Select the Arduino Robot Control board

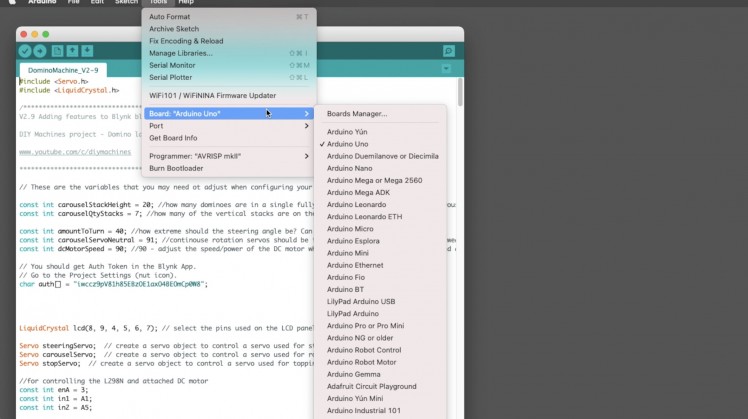pyautogui.click(x=380, y=350)
